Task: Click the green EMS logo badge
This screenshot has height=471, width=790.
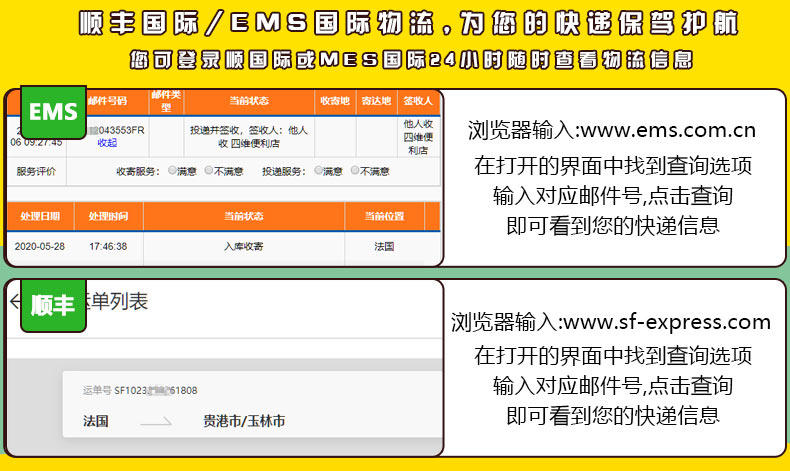Action: click(x=53, y=112)
